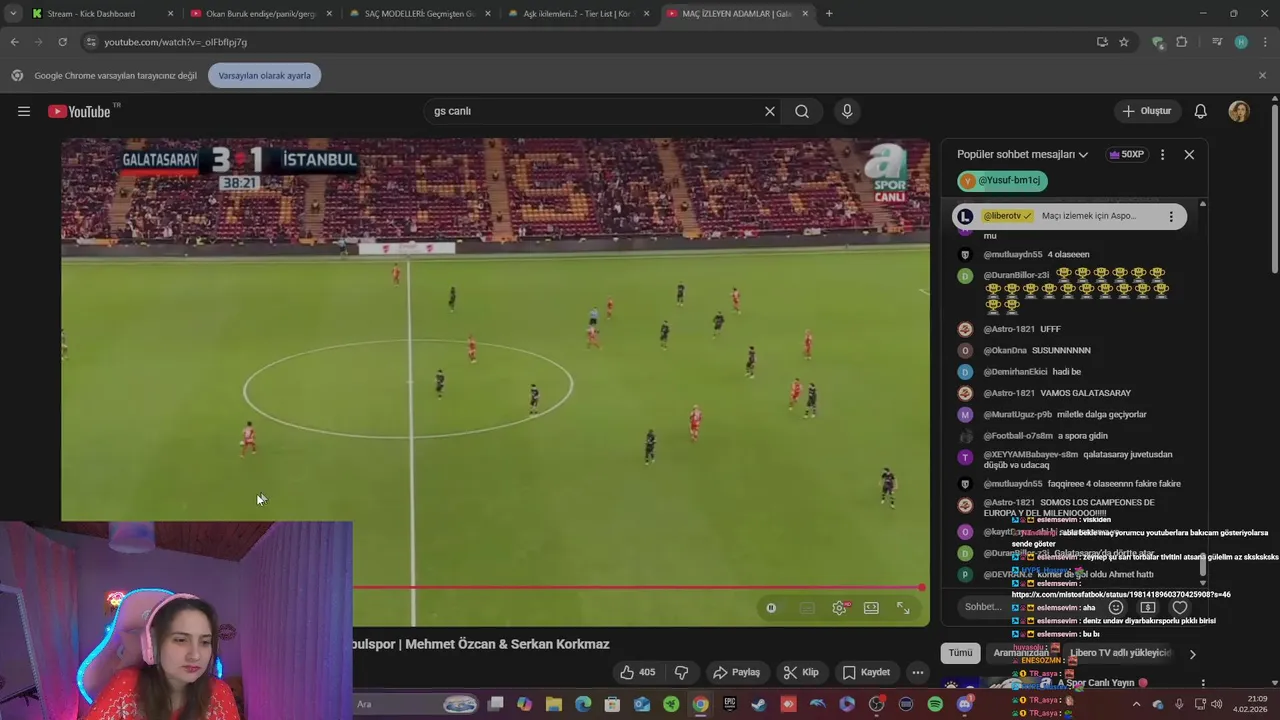
Task: Open the 50XP points badge
Action: click(x=1126, y=154)
